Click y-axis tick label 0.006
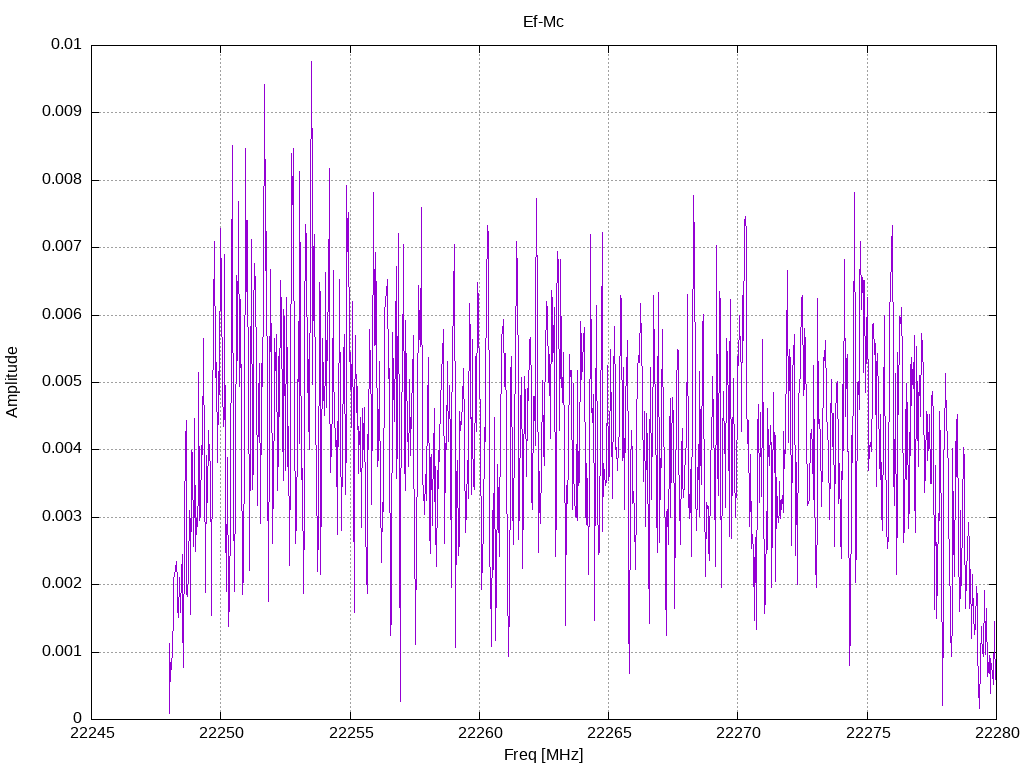This screenshot has width=1024, height=768. pos(62,314)
